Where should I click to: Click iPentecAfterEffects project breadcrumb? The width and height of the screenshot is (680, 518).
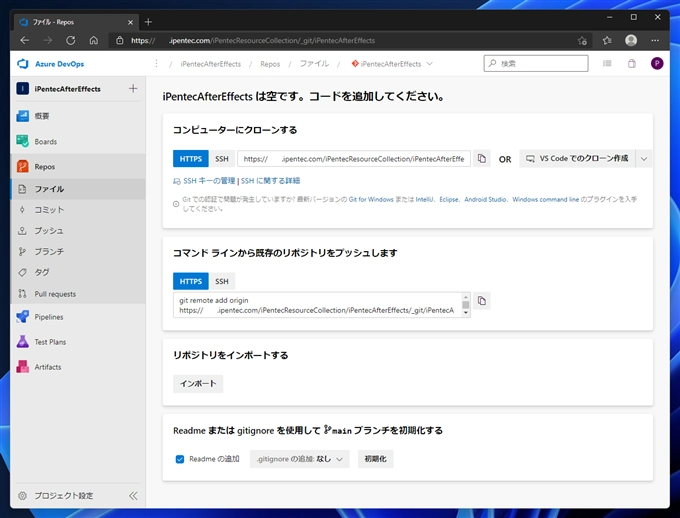click(x=210, y=64)
